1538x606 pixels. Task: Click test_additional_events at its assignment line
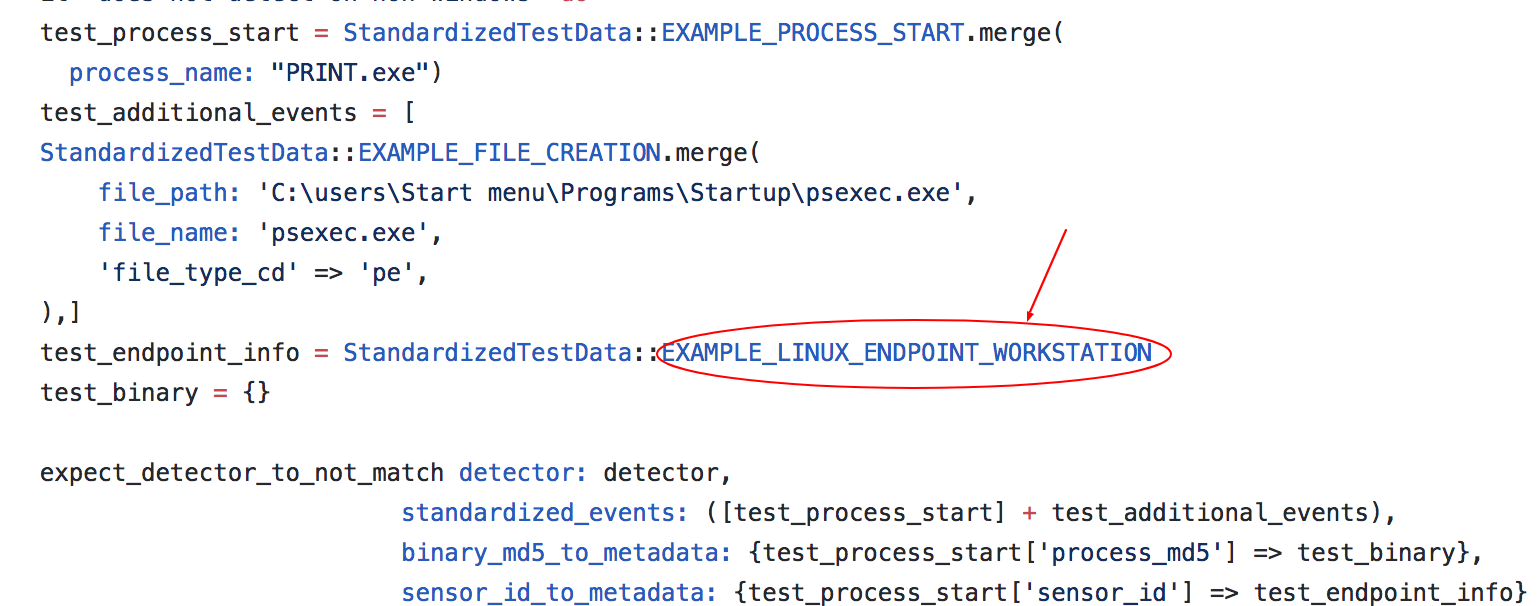(x=198, y=112)
